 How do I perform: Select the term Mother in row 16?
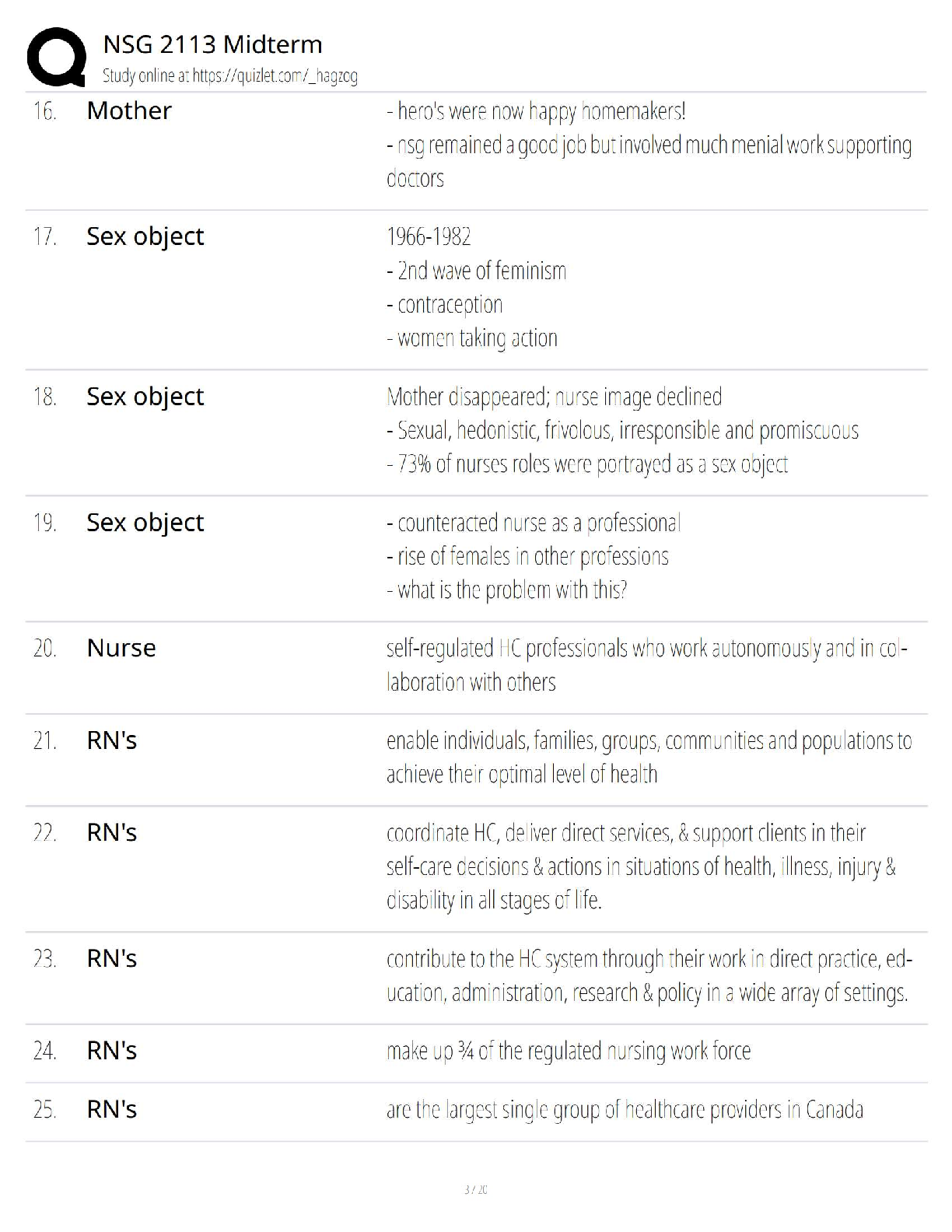click(129, 110)
